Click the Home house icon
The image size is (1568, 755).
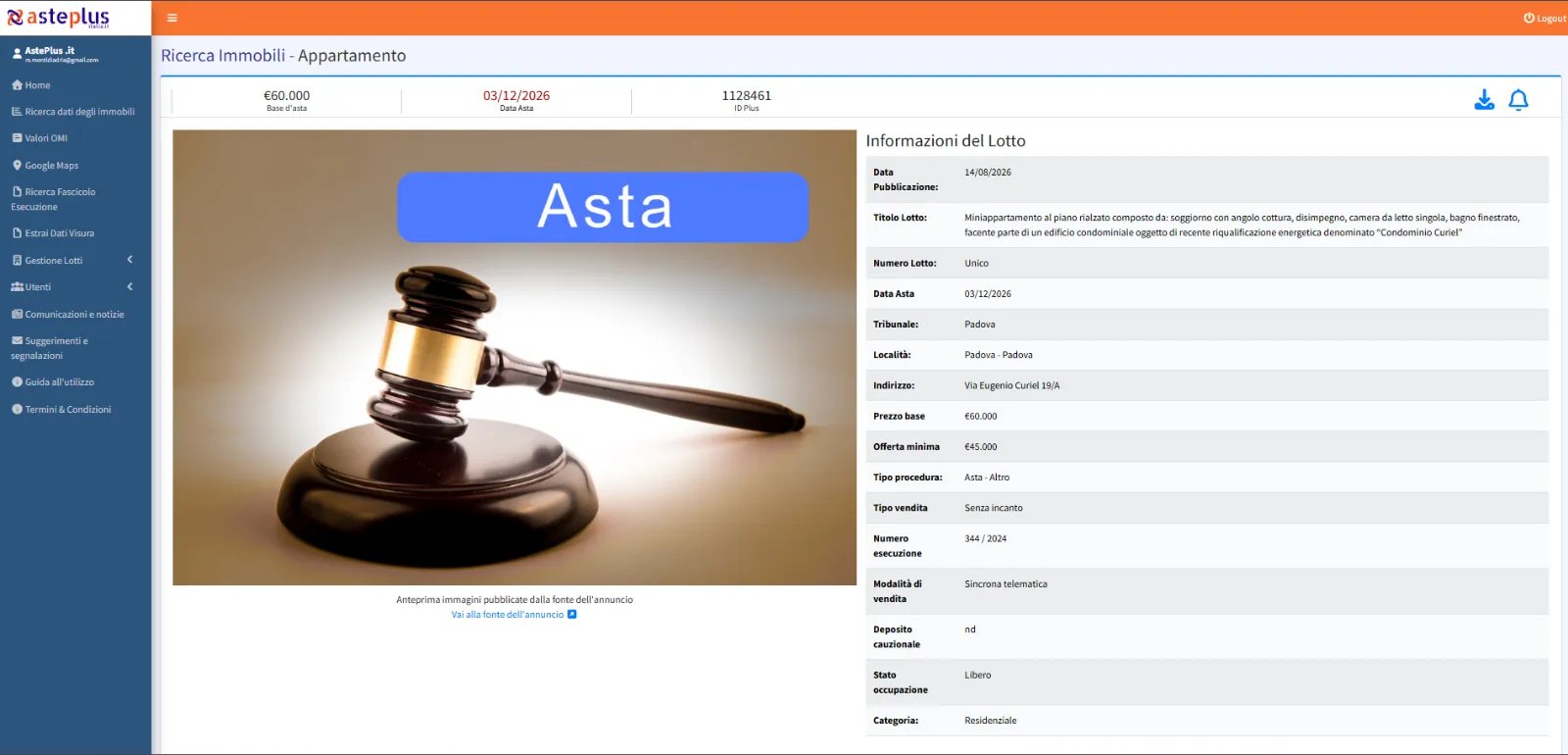(x=17, y=85)
